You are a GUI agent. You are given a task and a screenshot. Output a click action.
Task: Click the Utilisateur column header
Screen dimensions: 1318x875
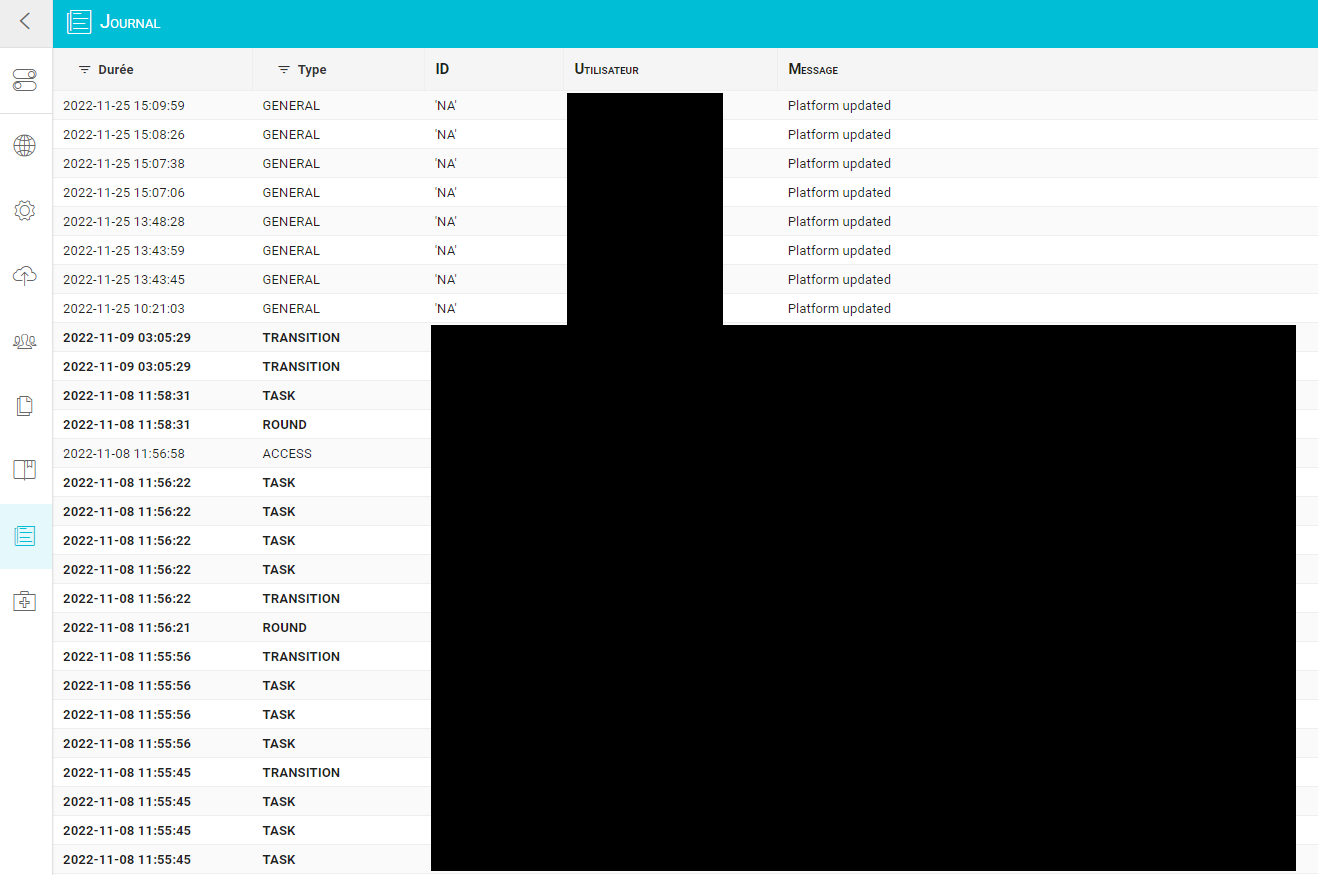[x=607, y=70]
